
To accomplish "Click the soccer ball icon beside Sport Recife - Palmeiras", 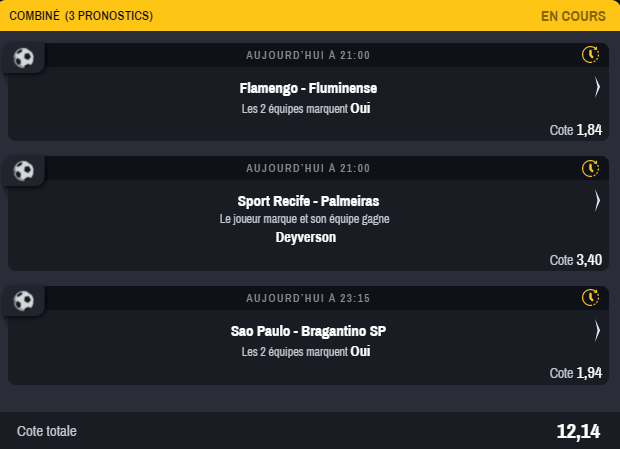I will [23, 171].
